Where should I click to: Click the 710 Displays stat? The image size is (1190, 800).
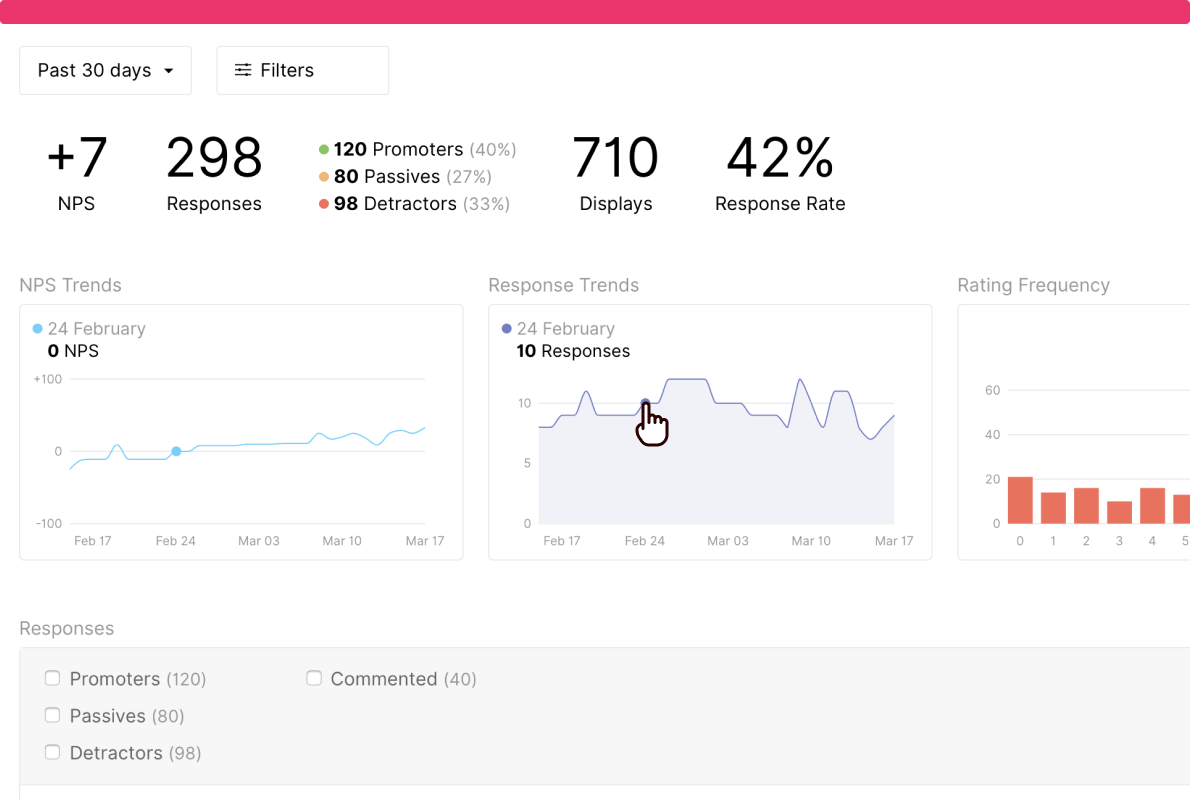(615, 173)
